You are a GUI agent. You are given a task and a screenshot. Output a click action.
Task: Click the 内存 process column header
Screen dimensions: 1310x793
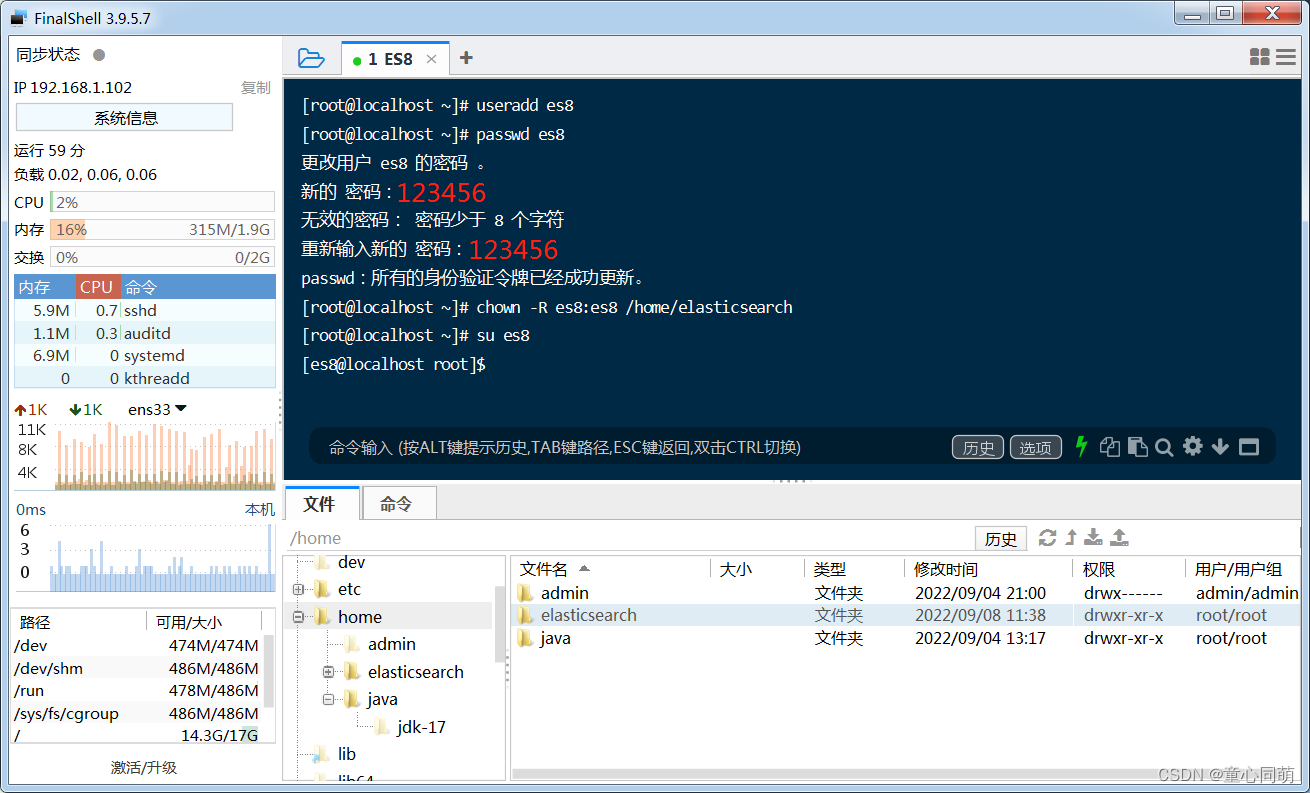45,287
